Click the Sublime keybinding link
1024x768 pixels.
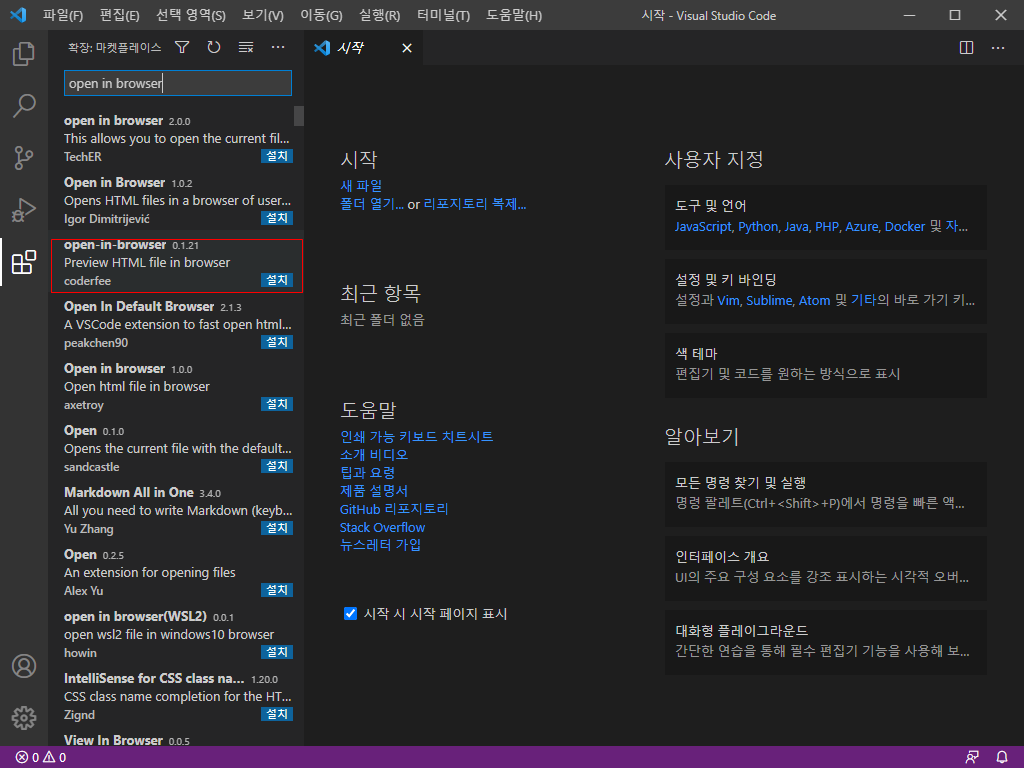coord(769,300)
